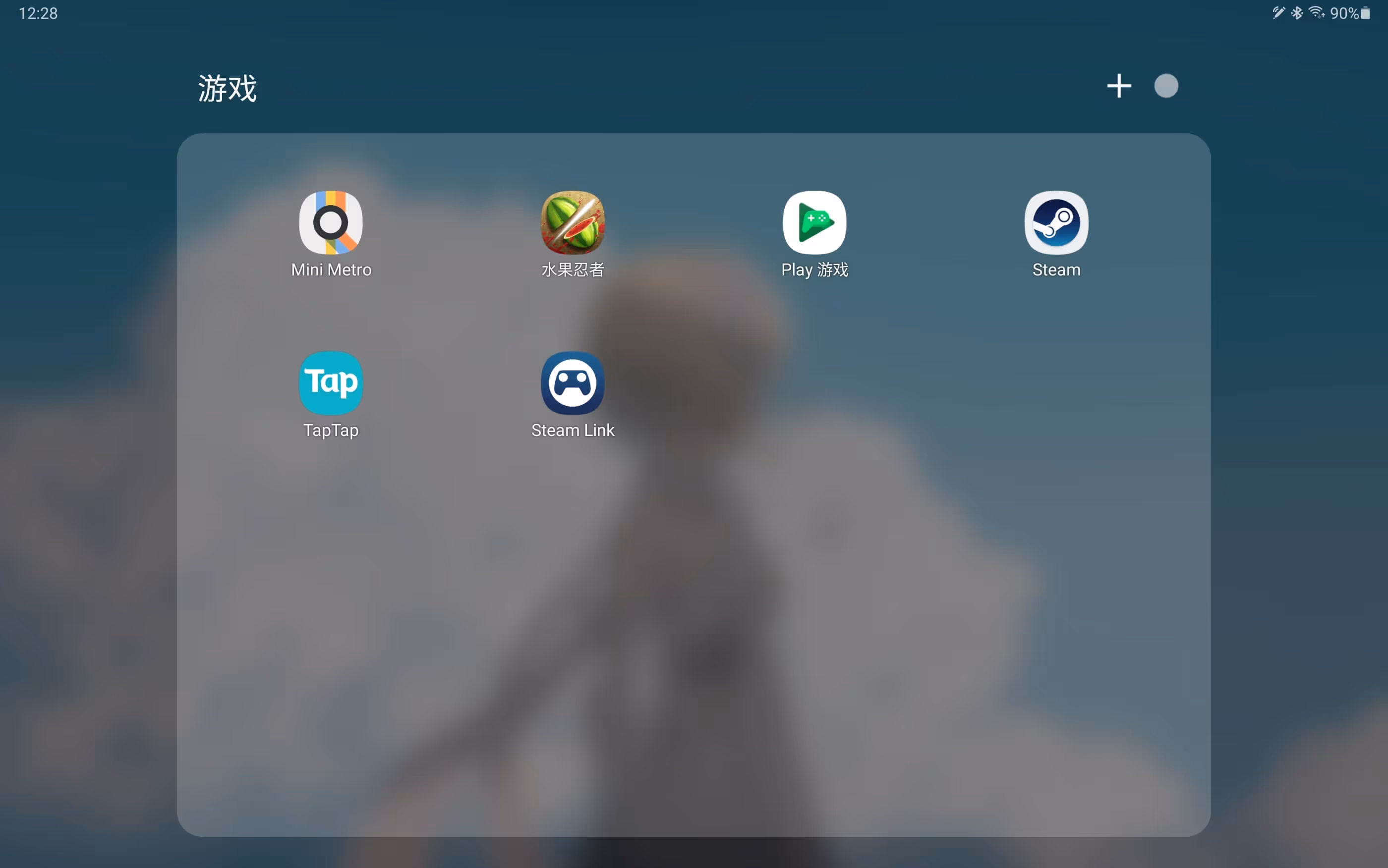Tap the Mini Metro label text

[331, 270]
